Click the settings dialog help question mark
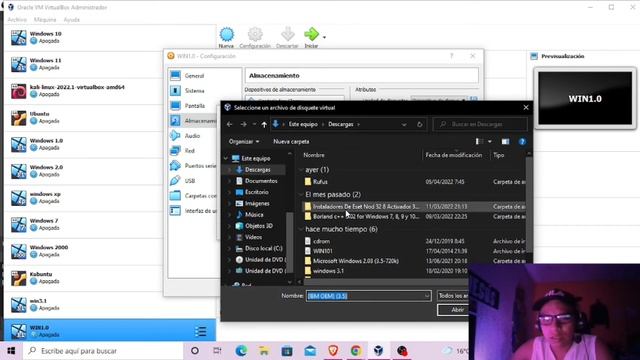Image resolution: width=640 pixels, height=360 pixels. [x=451, y=56]
